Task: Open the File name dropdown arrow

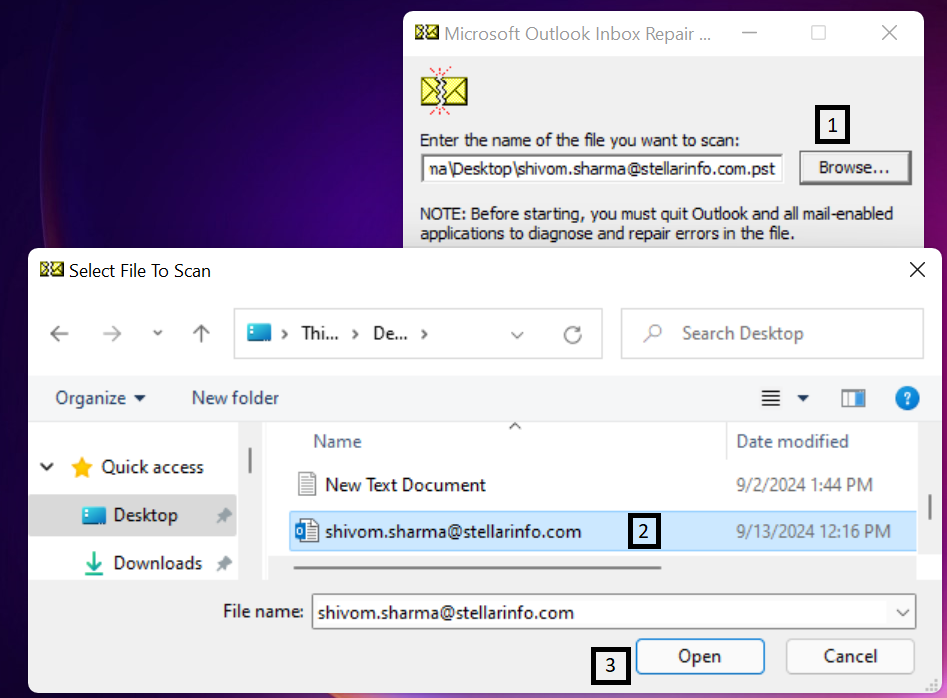Action: tap(902, 612)
